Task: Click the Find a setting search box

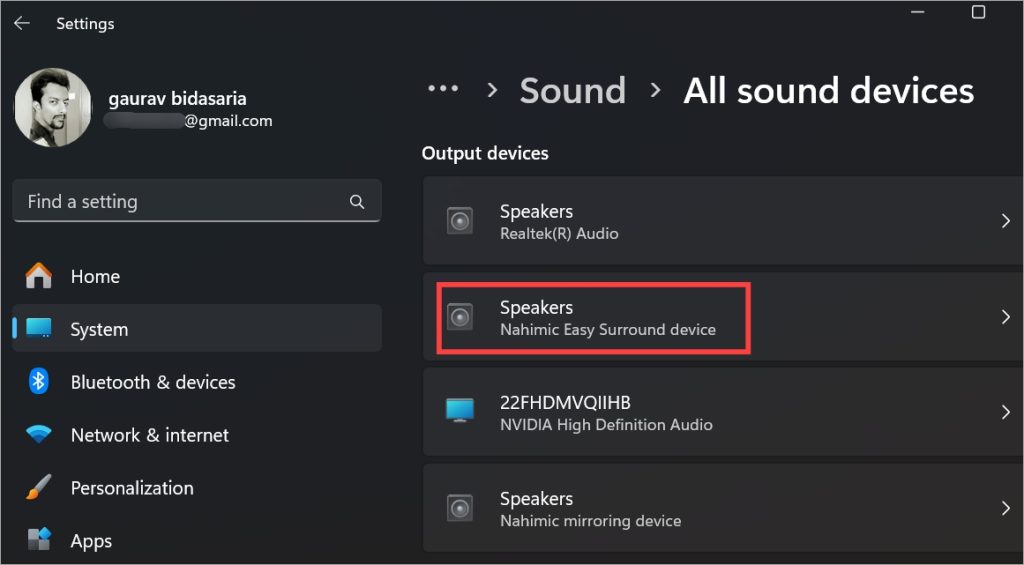Action: coord(180,202)
